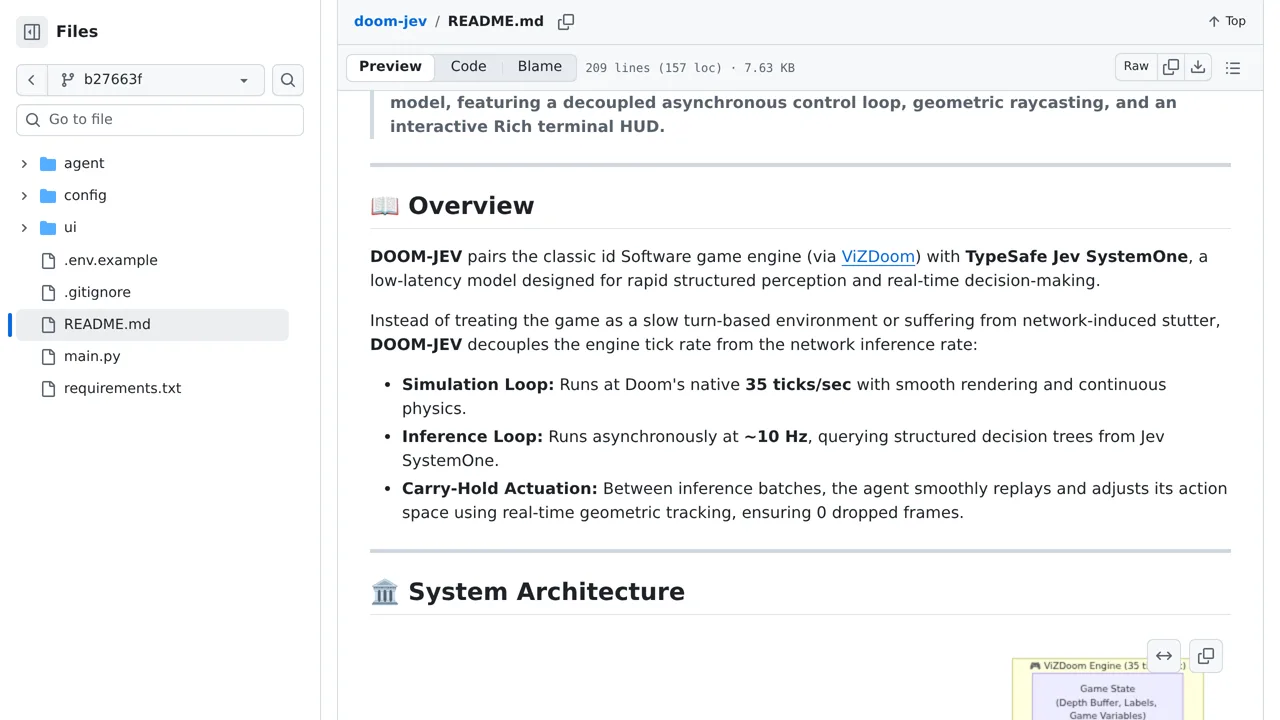Copy the file path icon
The width and height of the screenshot is (1280, 720).
[x=566, y=22]
